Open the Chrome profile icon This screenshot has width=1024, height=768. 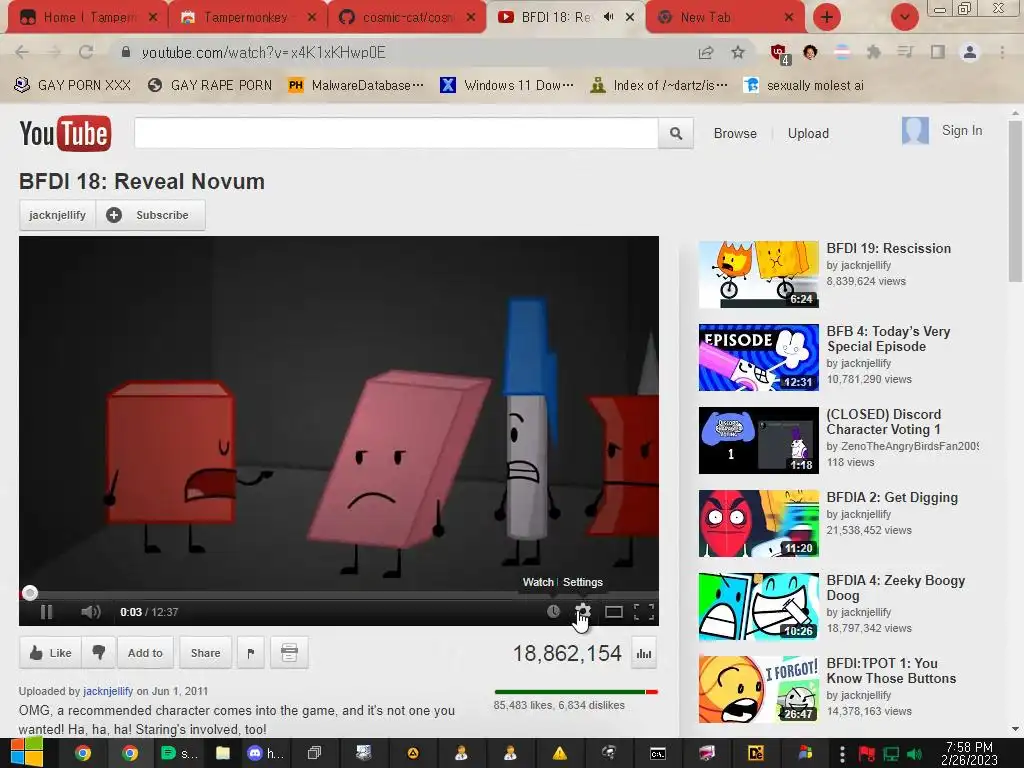[x=970, y=52]
